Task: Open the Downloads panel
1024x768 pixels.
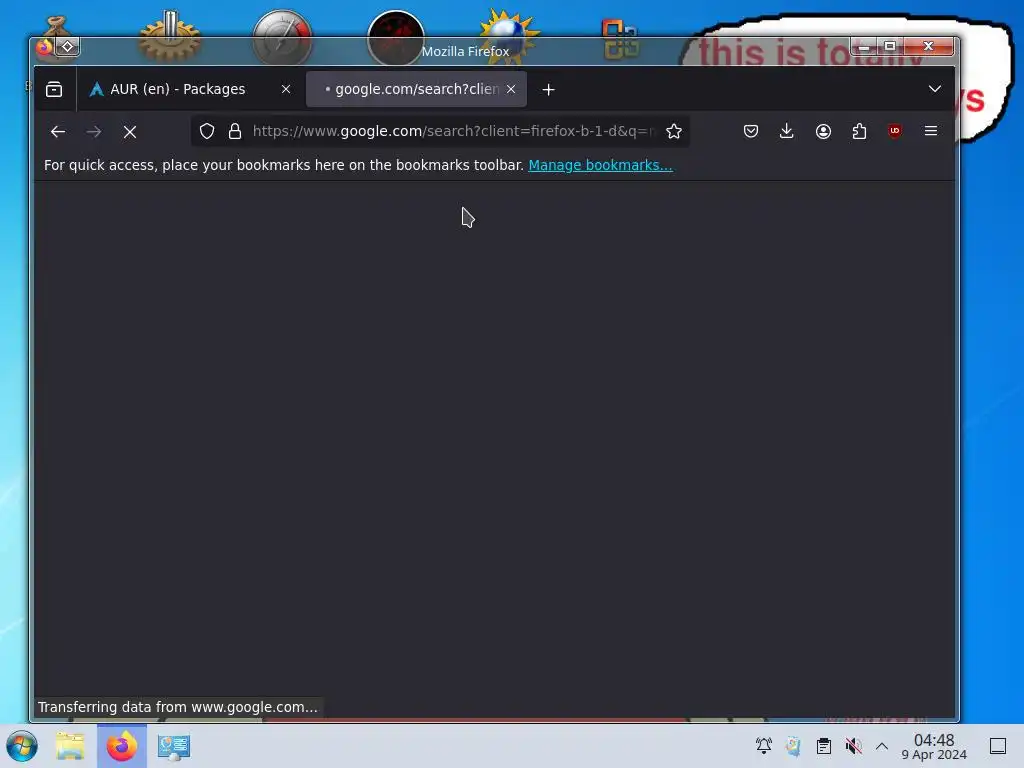Action: click(787, 131)
